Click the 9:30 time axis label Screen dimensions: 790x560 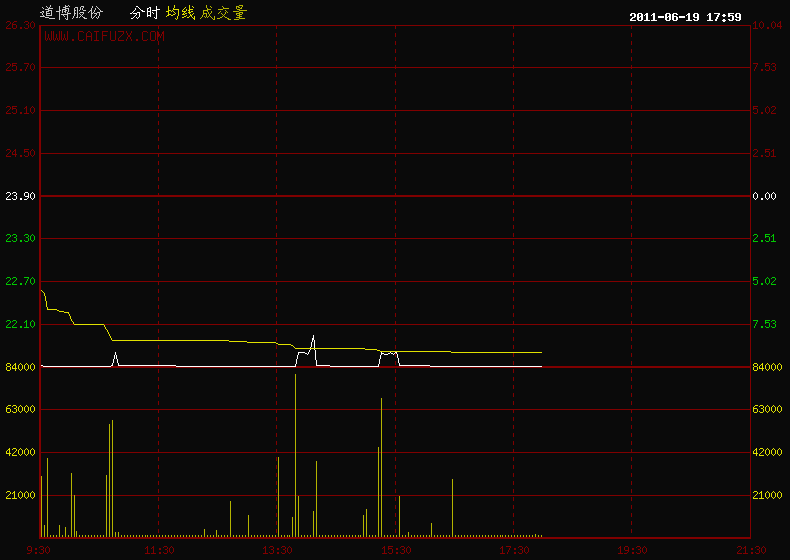tap(39, 550)
